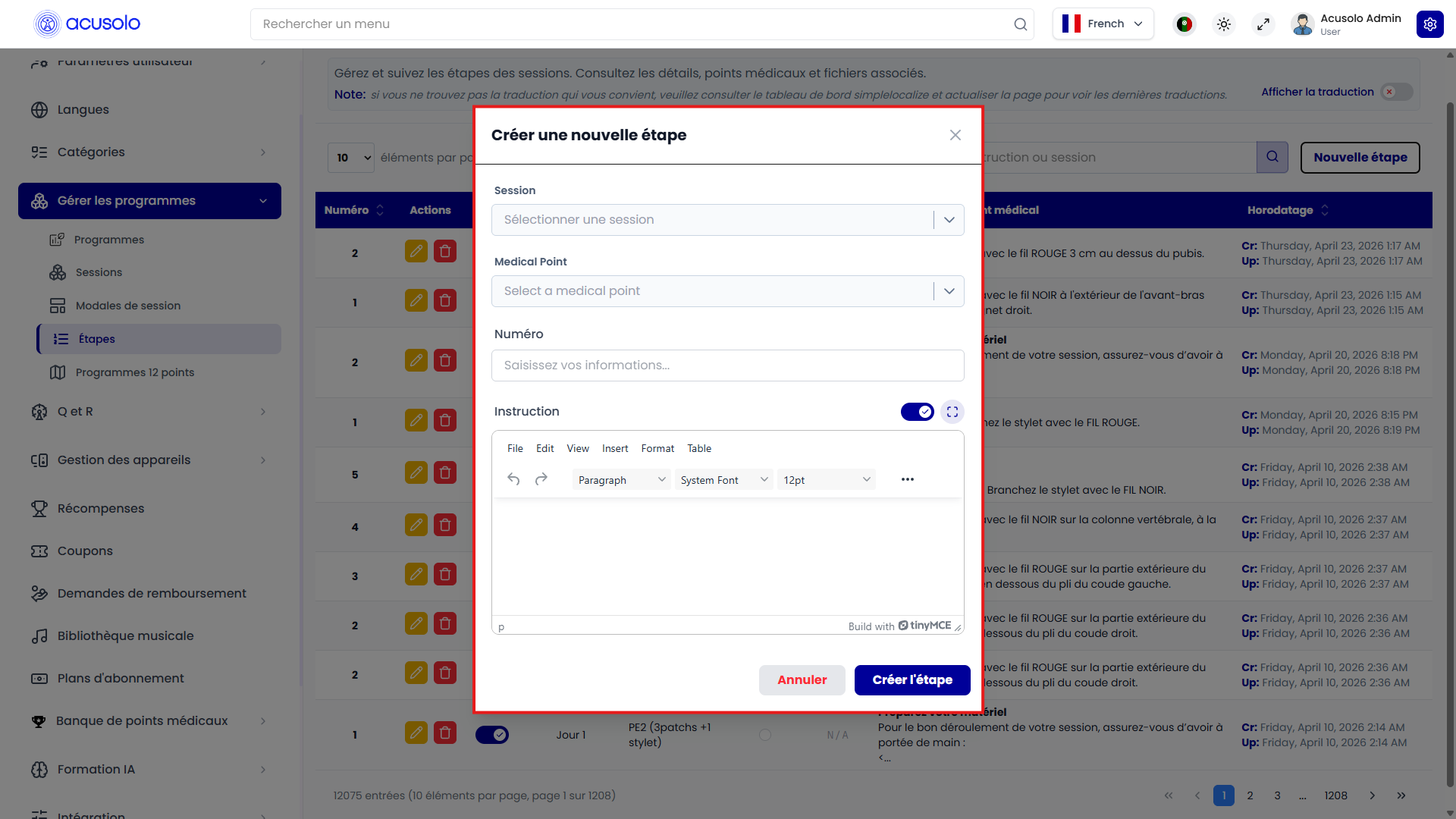Open the French language selector
The image size is (1456, 819).
1103,24
